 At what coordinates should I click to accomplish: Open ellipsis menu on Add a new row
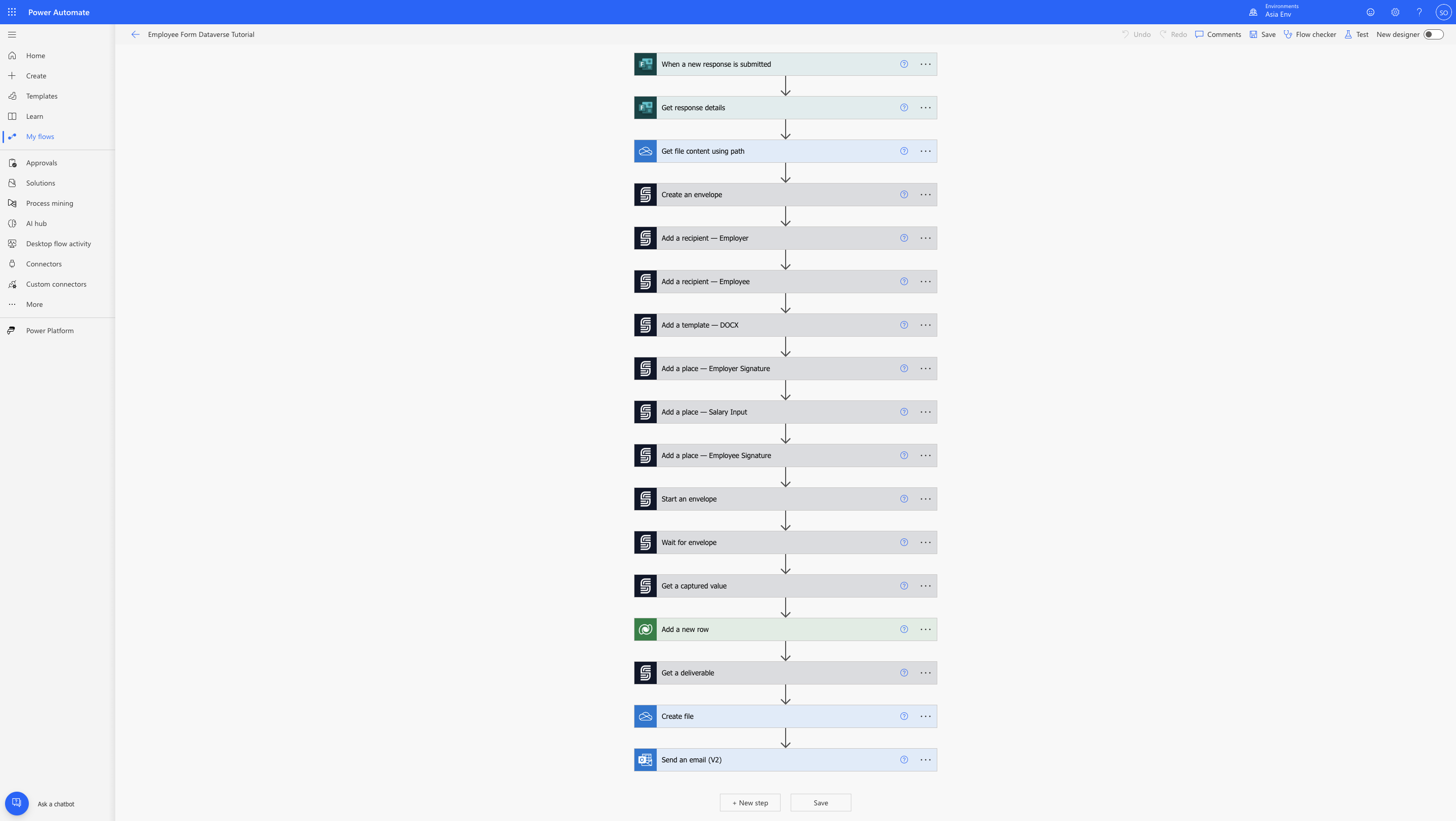pos(925,629)
